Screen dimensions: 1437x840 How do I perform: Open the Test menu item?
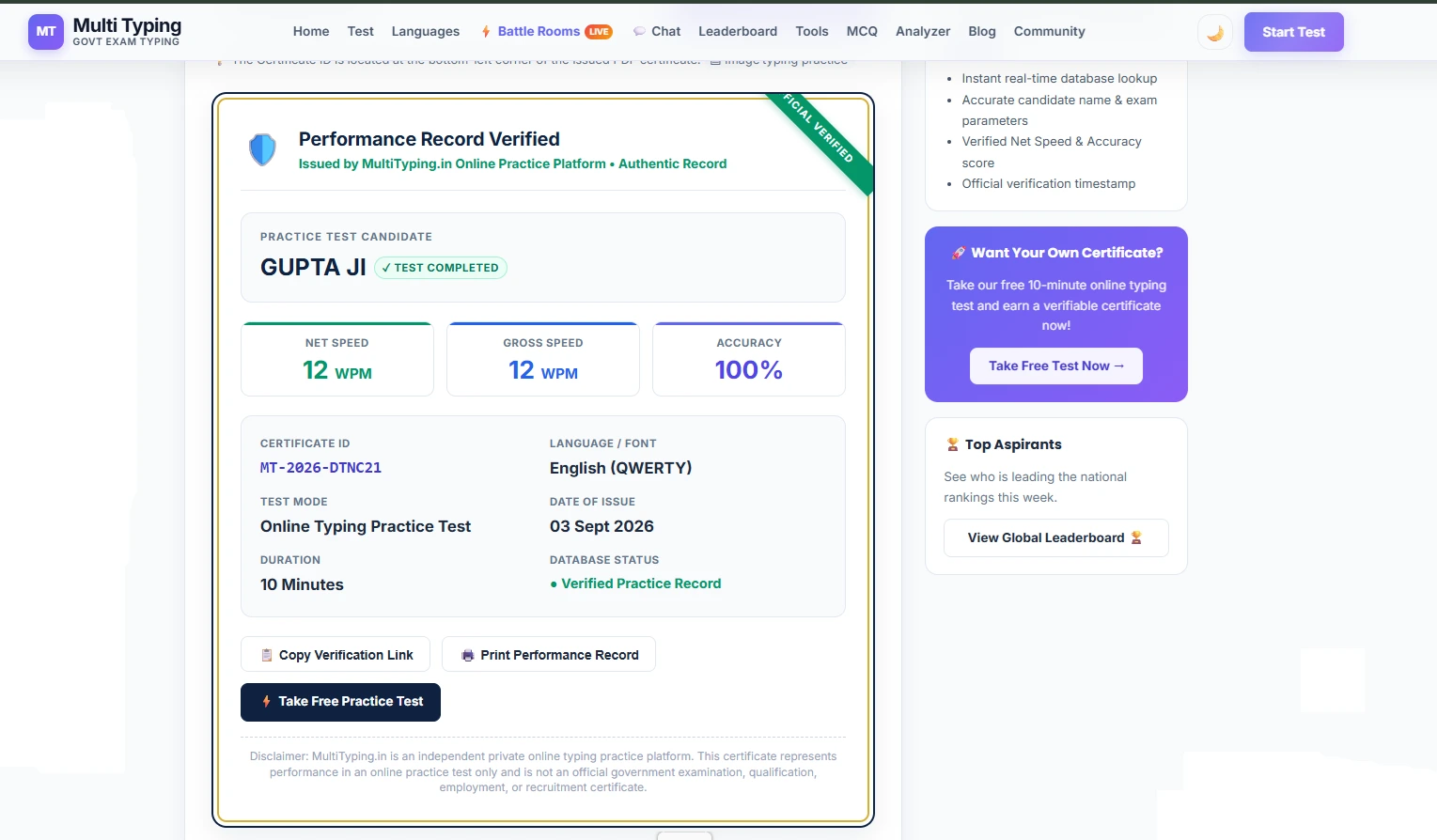coord(360,31)
